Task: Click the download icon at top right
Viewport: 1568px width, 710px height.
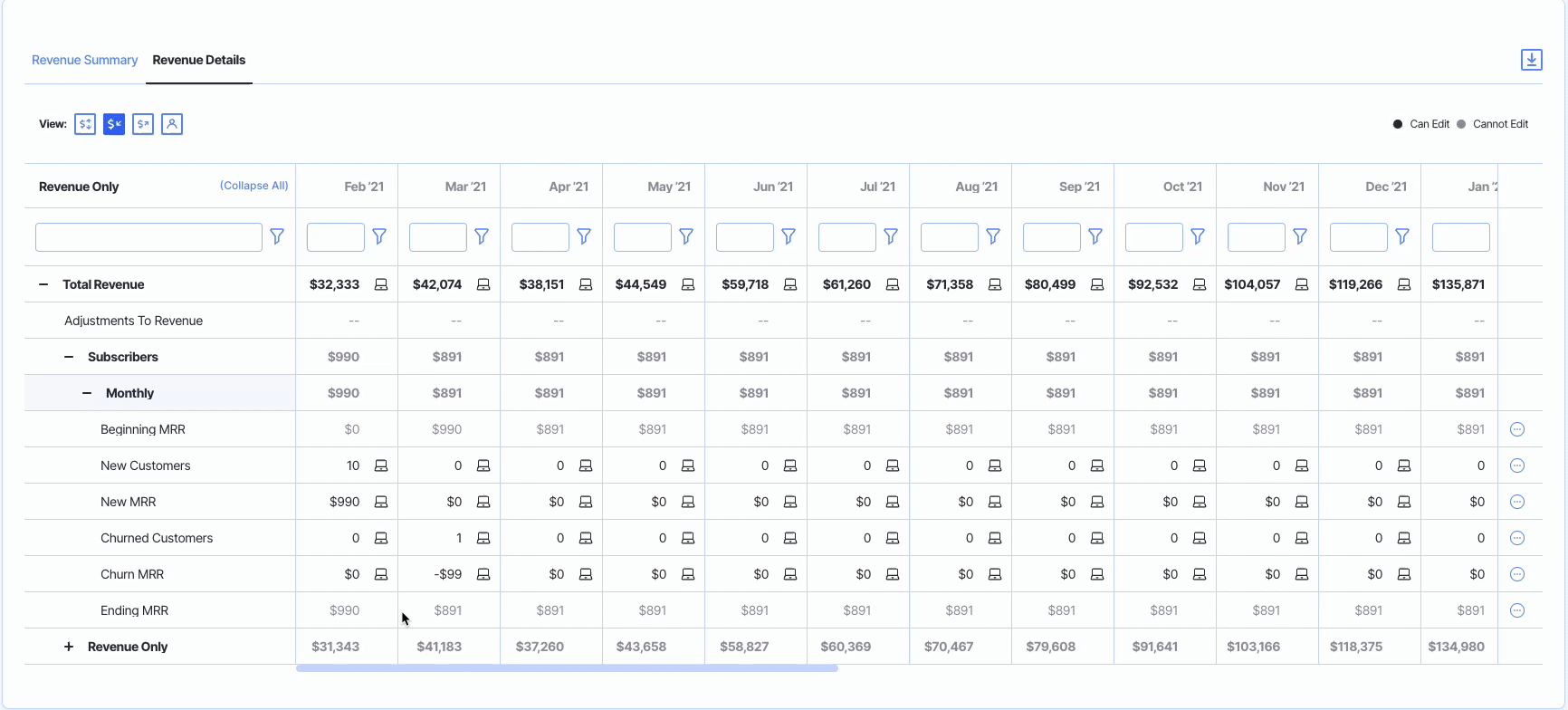Action: pyautogui.click(x=1531, y=60)
